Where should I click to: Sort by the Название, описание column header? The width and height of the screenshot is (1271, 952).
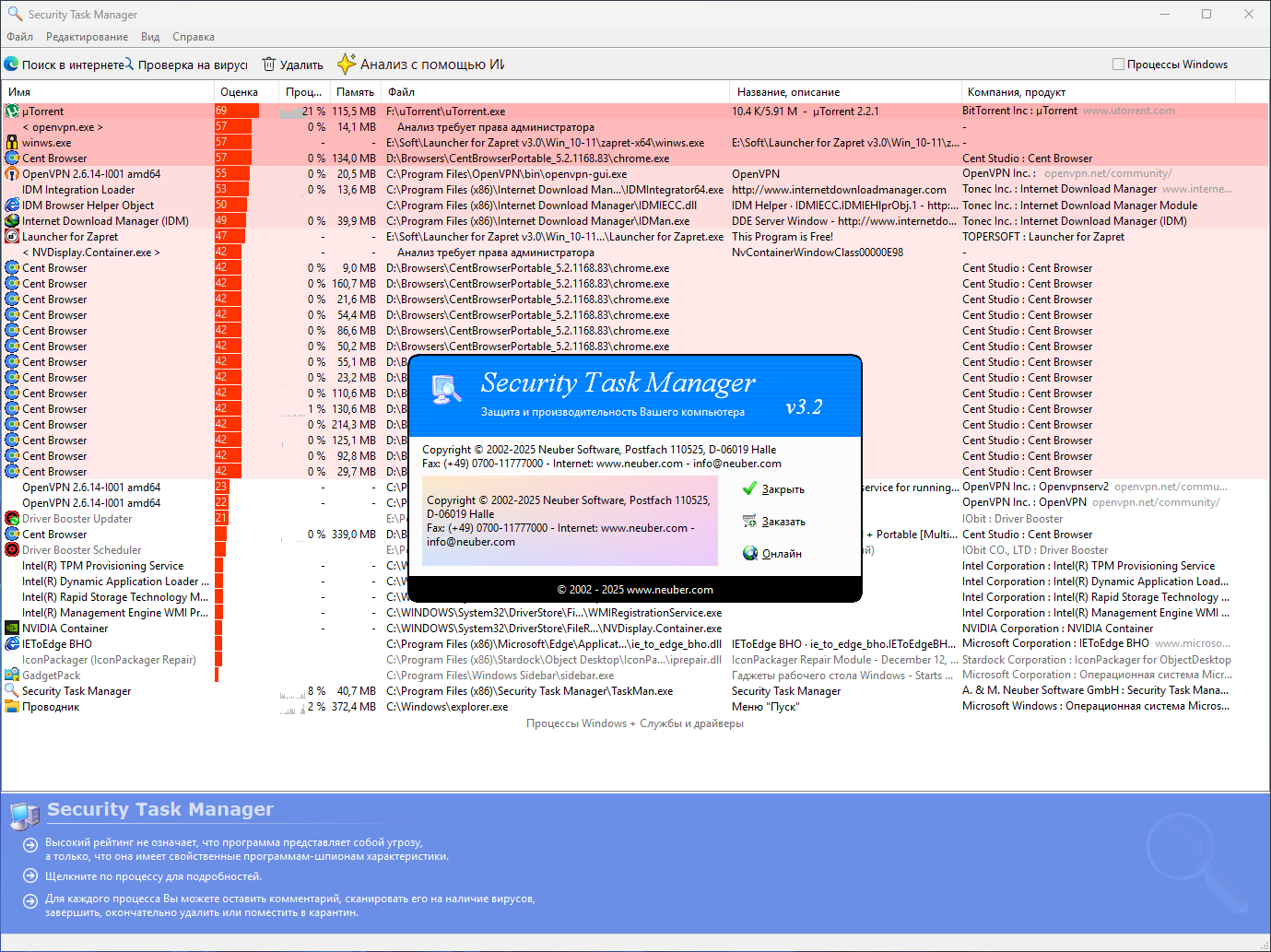845,92
